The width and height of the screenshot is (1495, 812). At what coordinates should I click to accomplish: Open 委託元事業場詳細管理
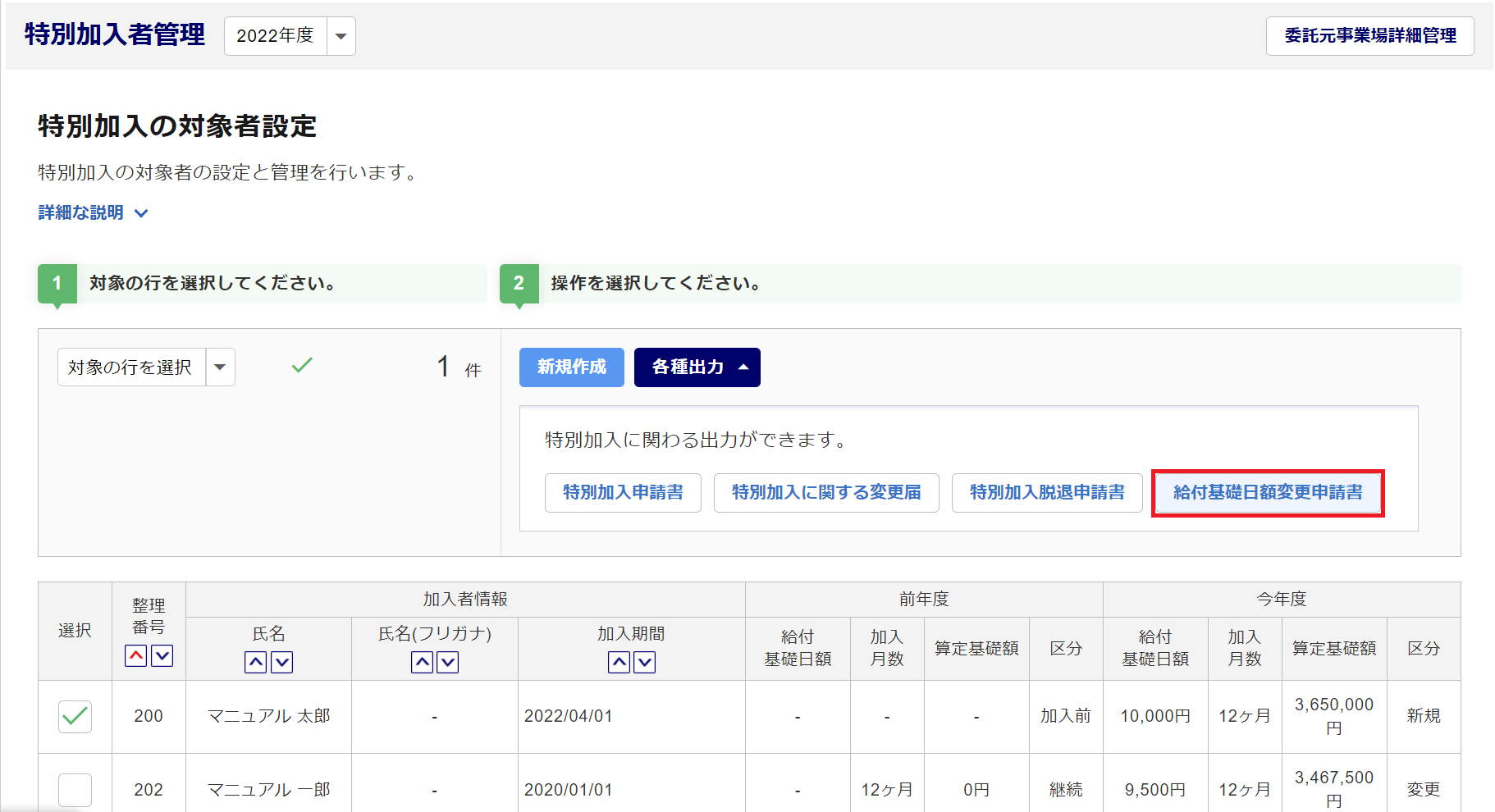1369,36
